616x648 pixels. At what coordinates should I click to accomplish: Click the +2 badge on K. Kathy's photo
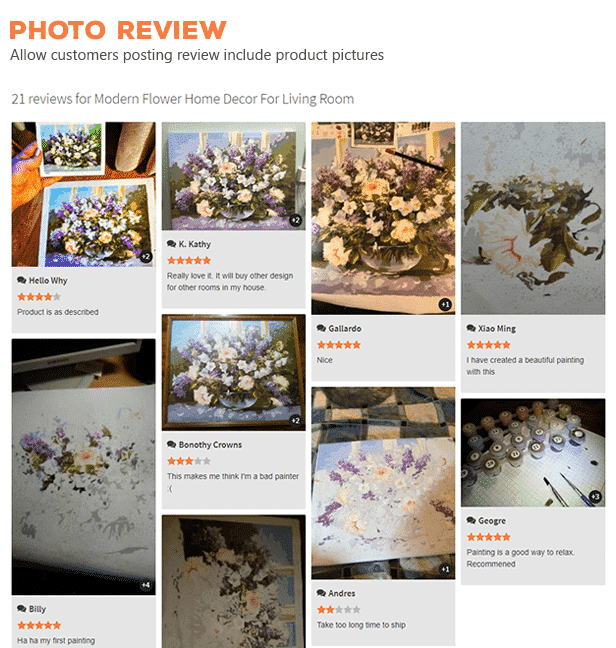pyautogui.click(x=295, y=220)
